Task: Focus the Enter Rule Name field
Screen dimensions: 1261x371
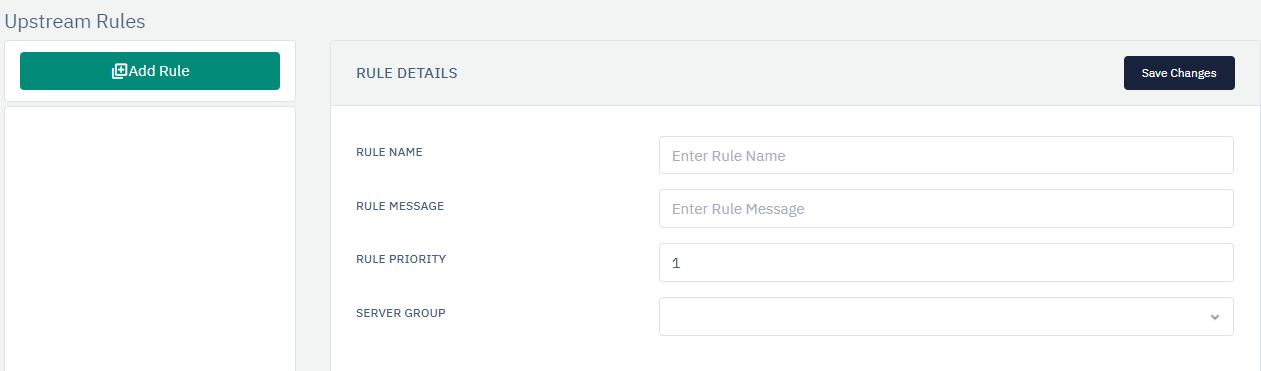Action: 946,155
